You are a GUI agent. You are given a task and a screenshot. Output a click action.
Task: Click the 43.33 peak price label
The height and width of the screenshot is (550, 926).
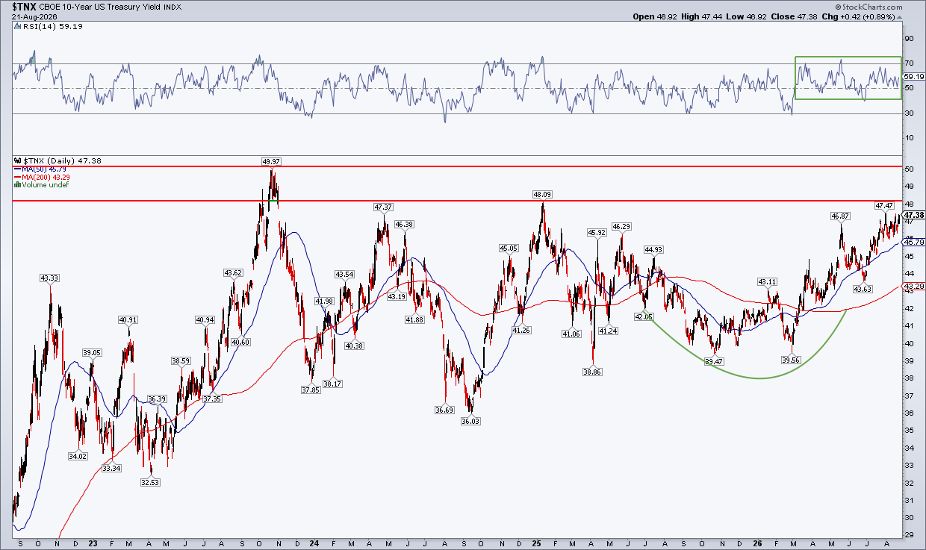(50, 278)
